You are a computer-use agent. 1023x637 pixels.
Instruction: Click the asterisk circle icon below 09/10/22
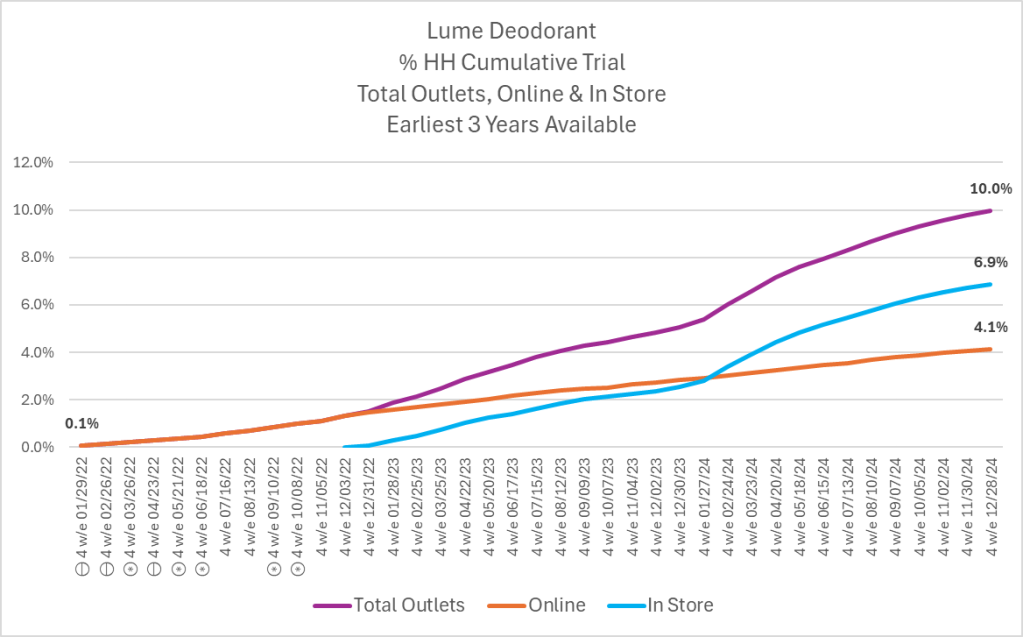pos(274,569)
